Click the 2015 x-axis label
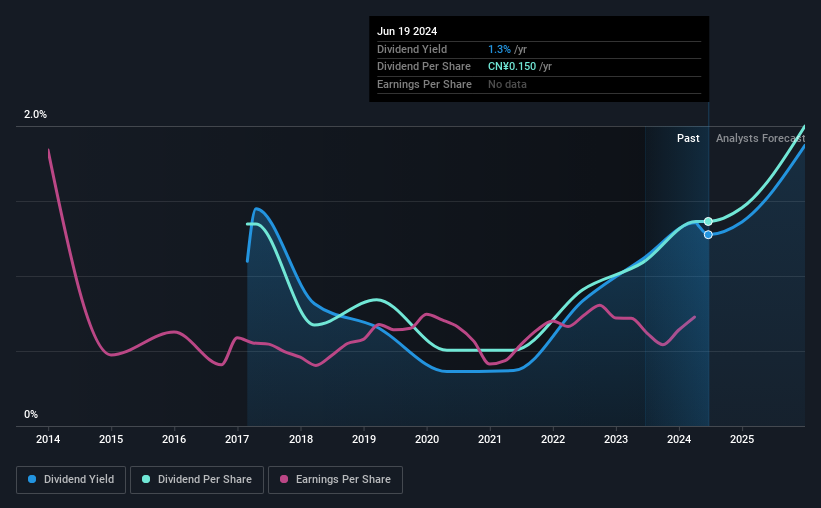 pos(111,439)
